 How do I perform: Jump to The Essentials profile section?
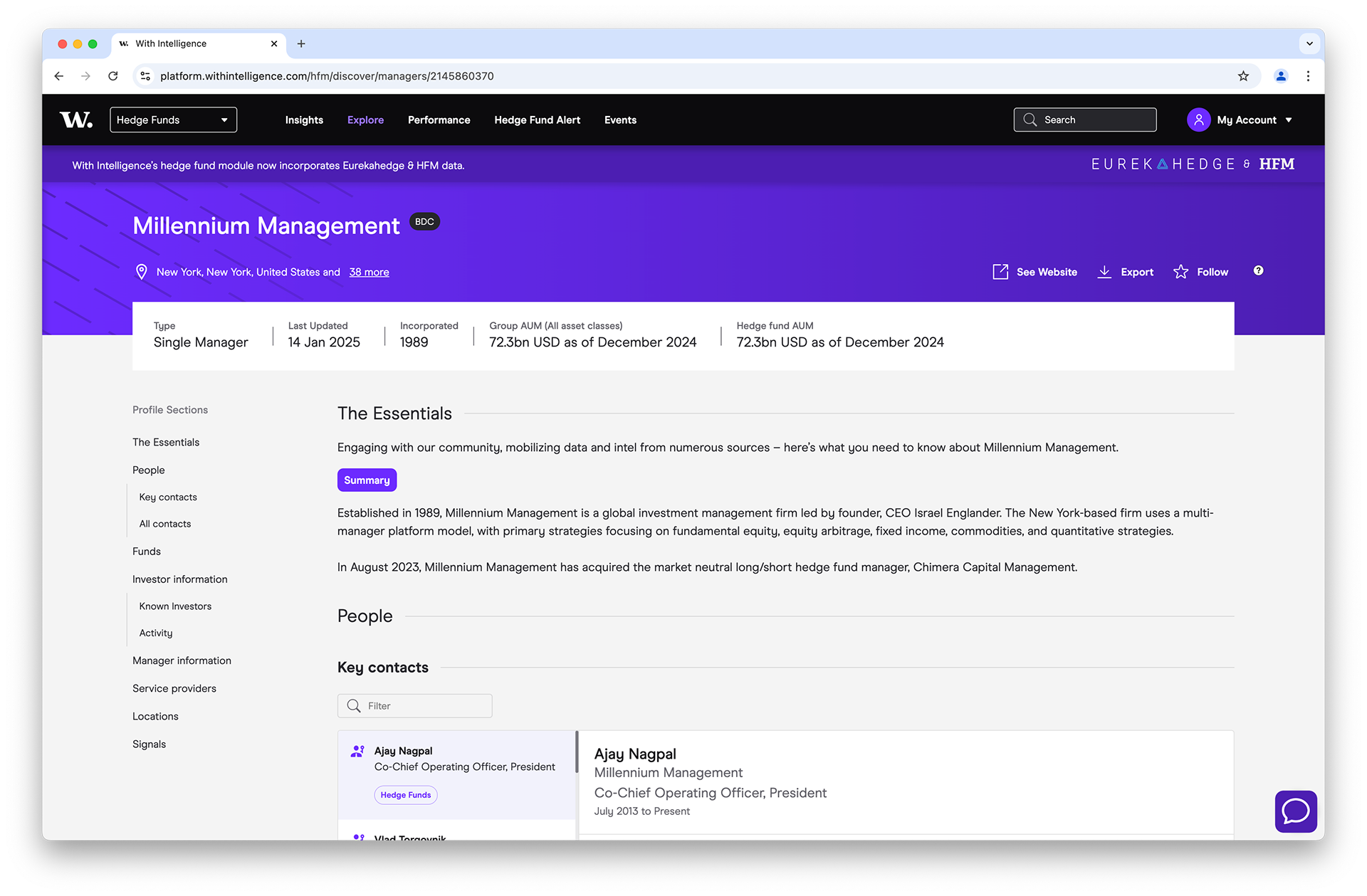[x=166, y=442]
